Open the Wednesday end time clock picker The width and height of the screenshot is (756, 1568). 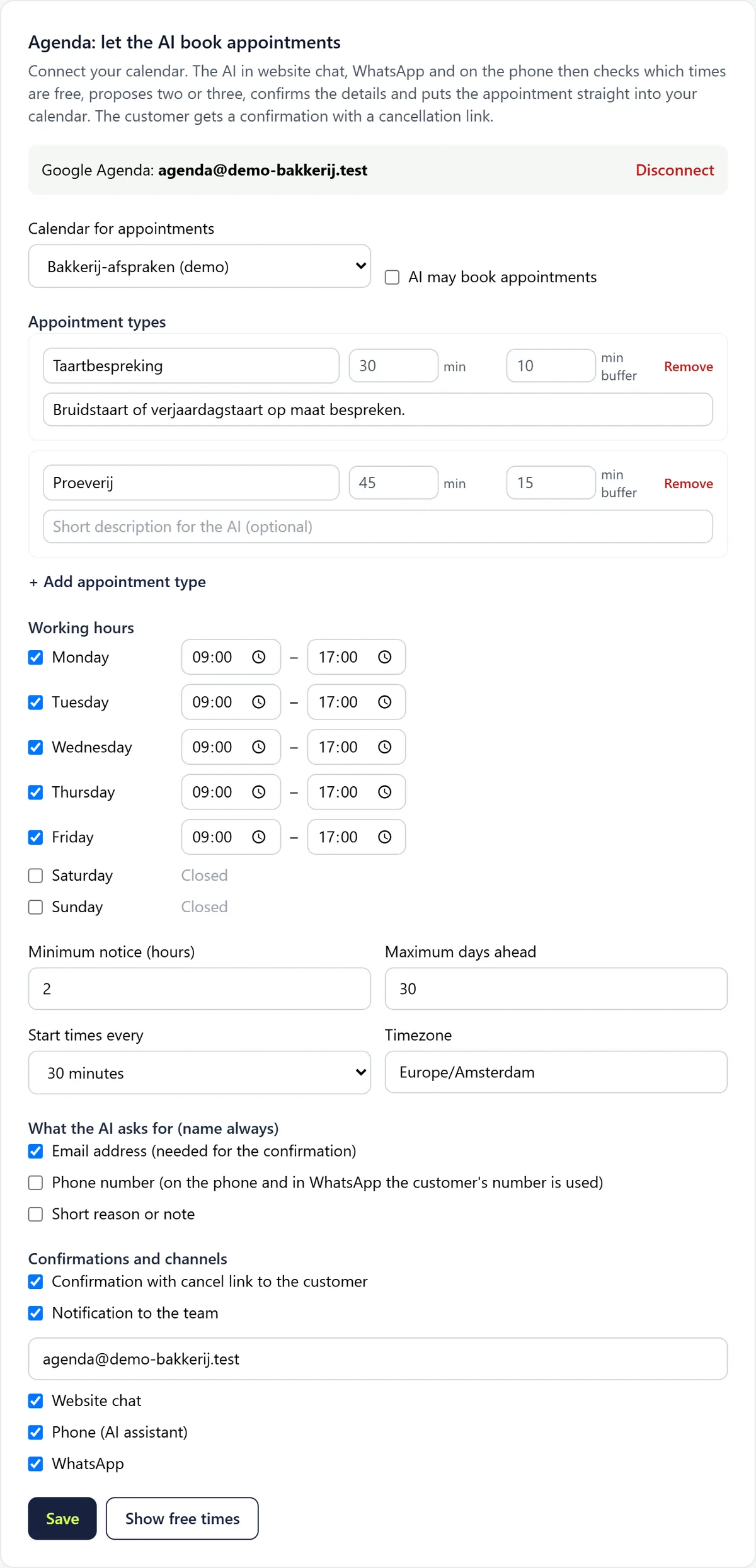point(384,747)
